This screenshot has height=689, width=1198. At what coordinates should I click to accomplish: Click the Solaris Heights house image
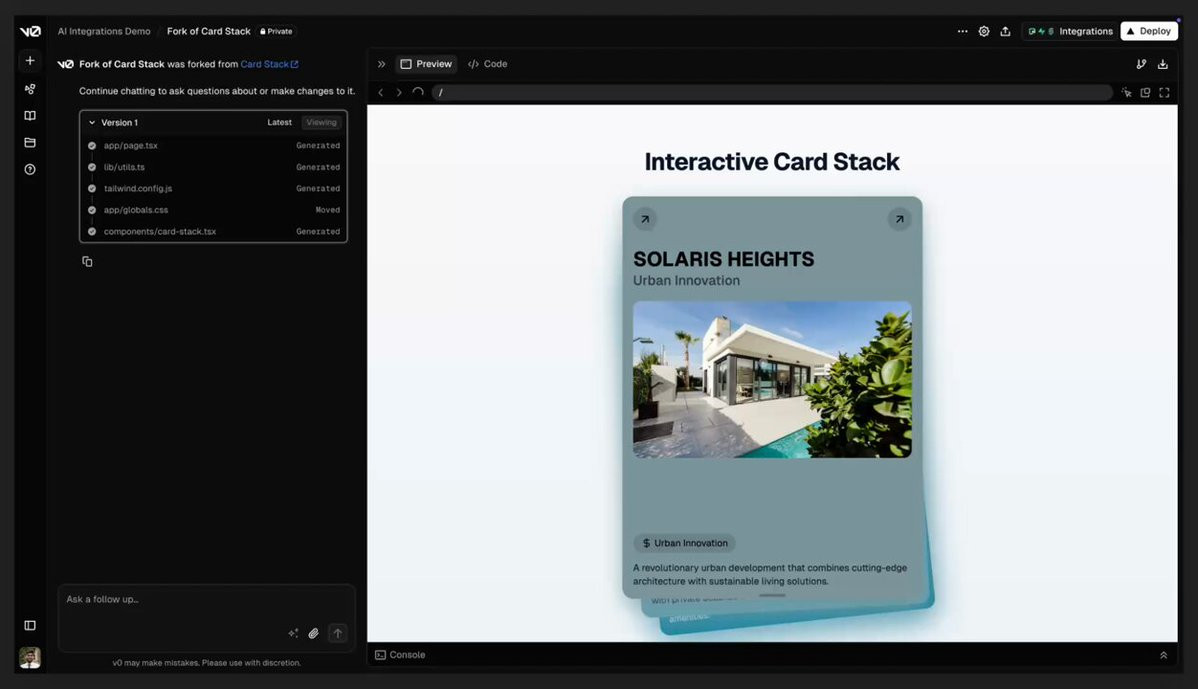772,380
